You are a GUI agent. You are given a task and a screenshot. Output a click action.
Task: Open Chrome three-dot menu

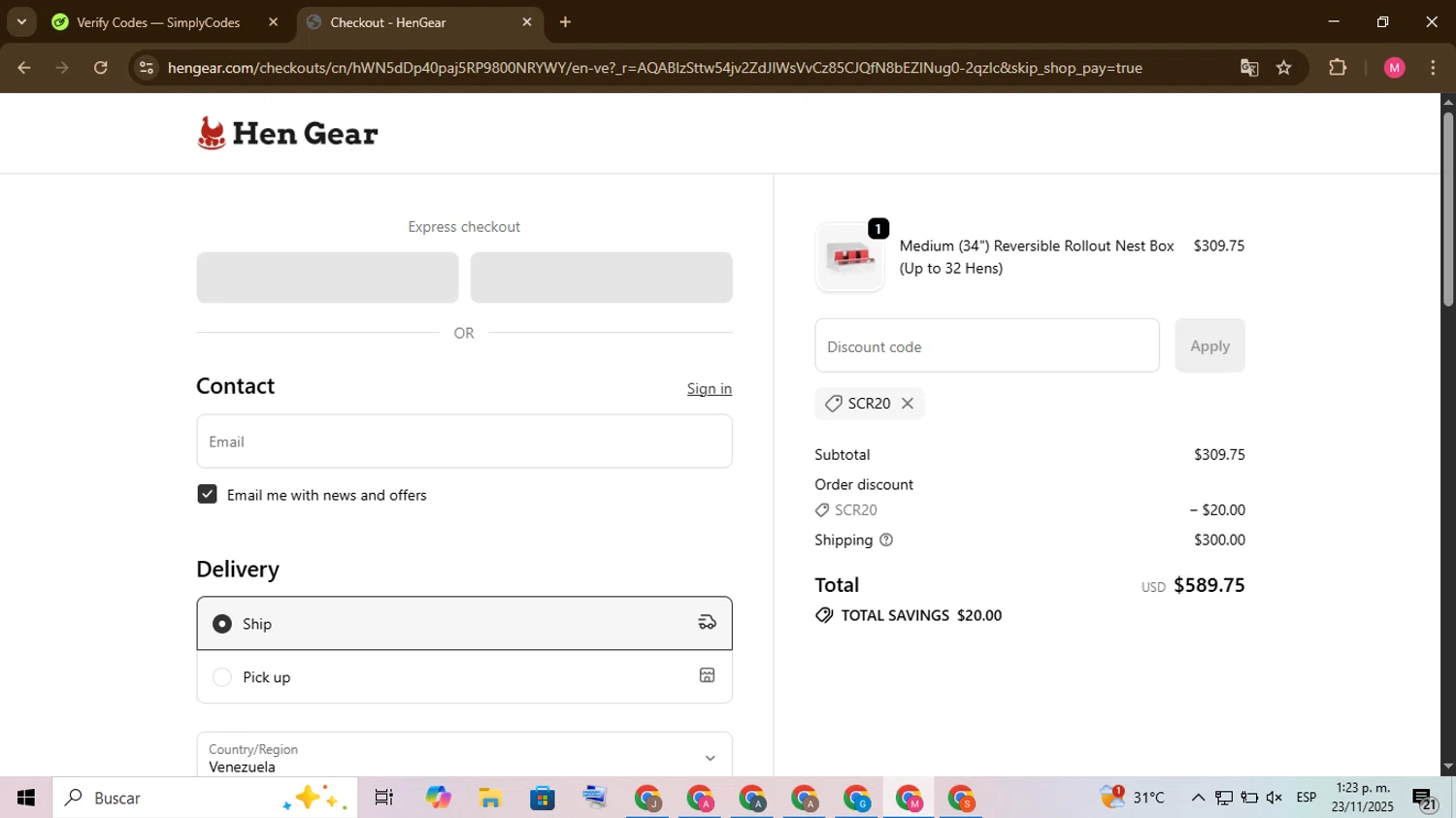point(1434,68)
